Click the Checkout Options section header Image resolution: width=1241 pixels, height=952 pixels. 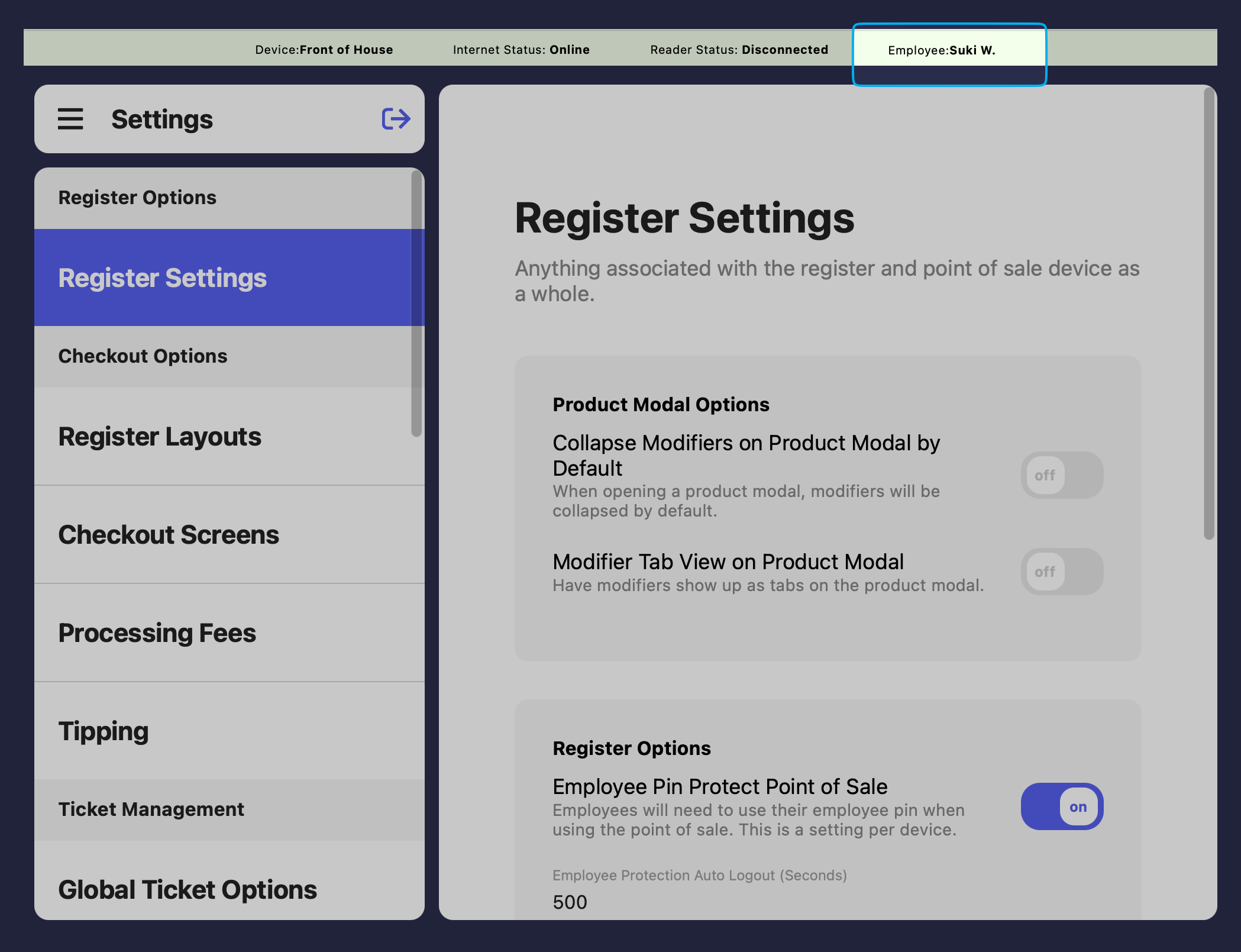(143, 356)
